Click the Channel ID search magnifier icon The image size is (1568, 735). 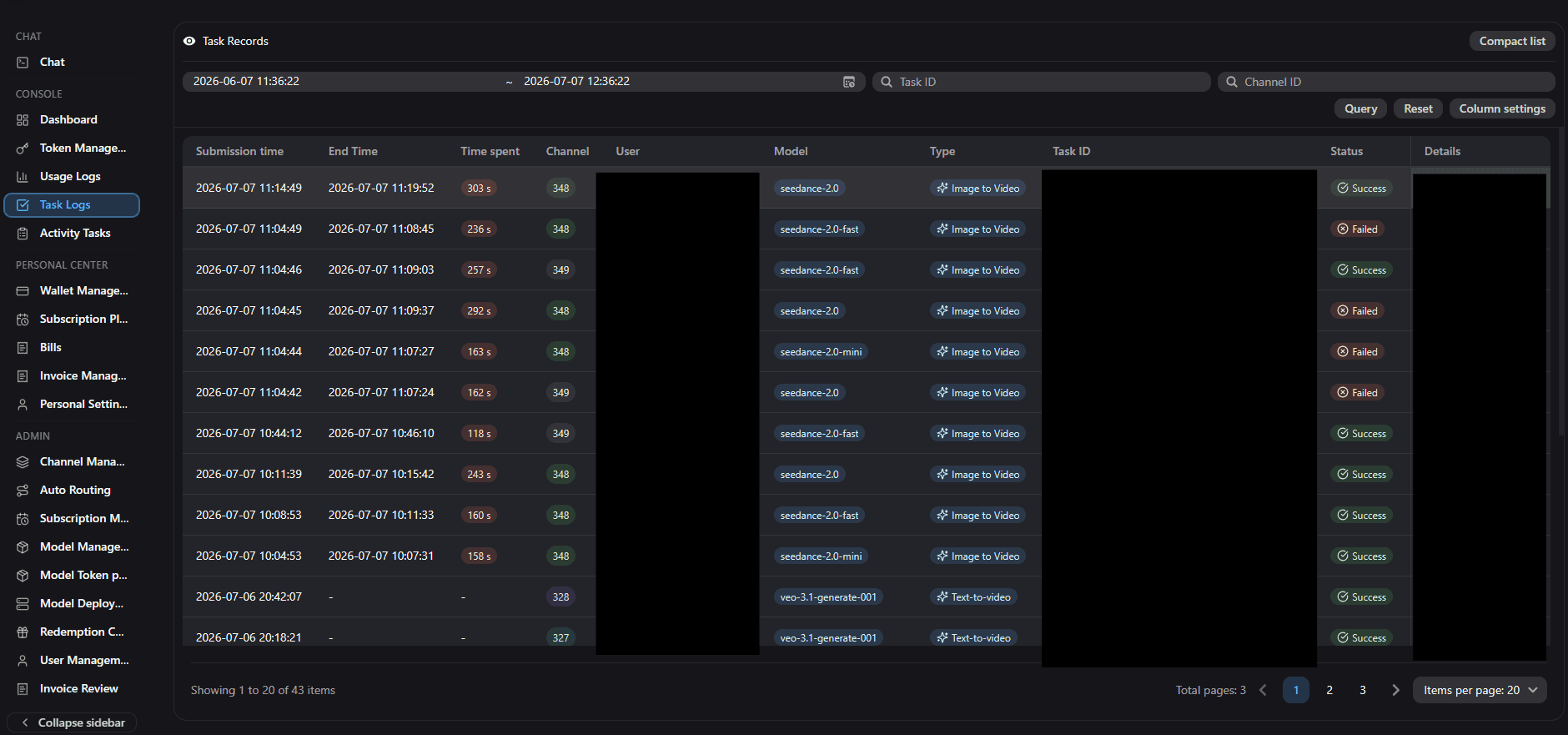[x=1232, y=82]
